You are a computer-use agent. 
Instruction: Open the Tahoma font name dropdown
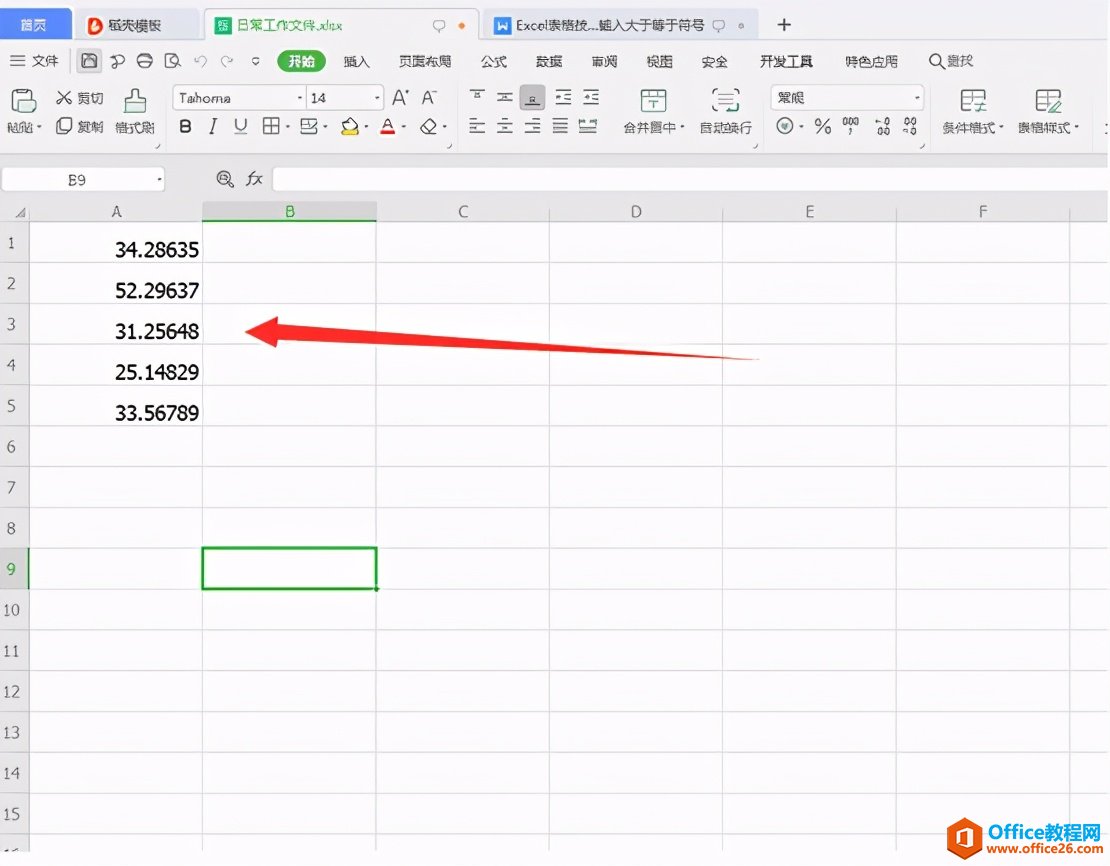coord(300,98)
